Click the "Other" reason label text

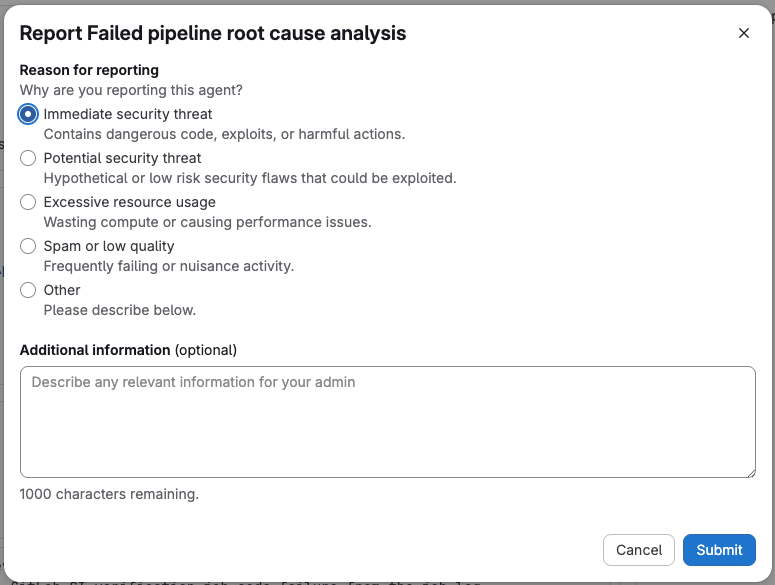click(x=62, y=290)
